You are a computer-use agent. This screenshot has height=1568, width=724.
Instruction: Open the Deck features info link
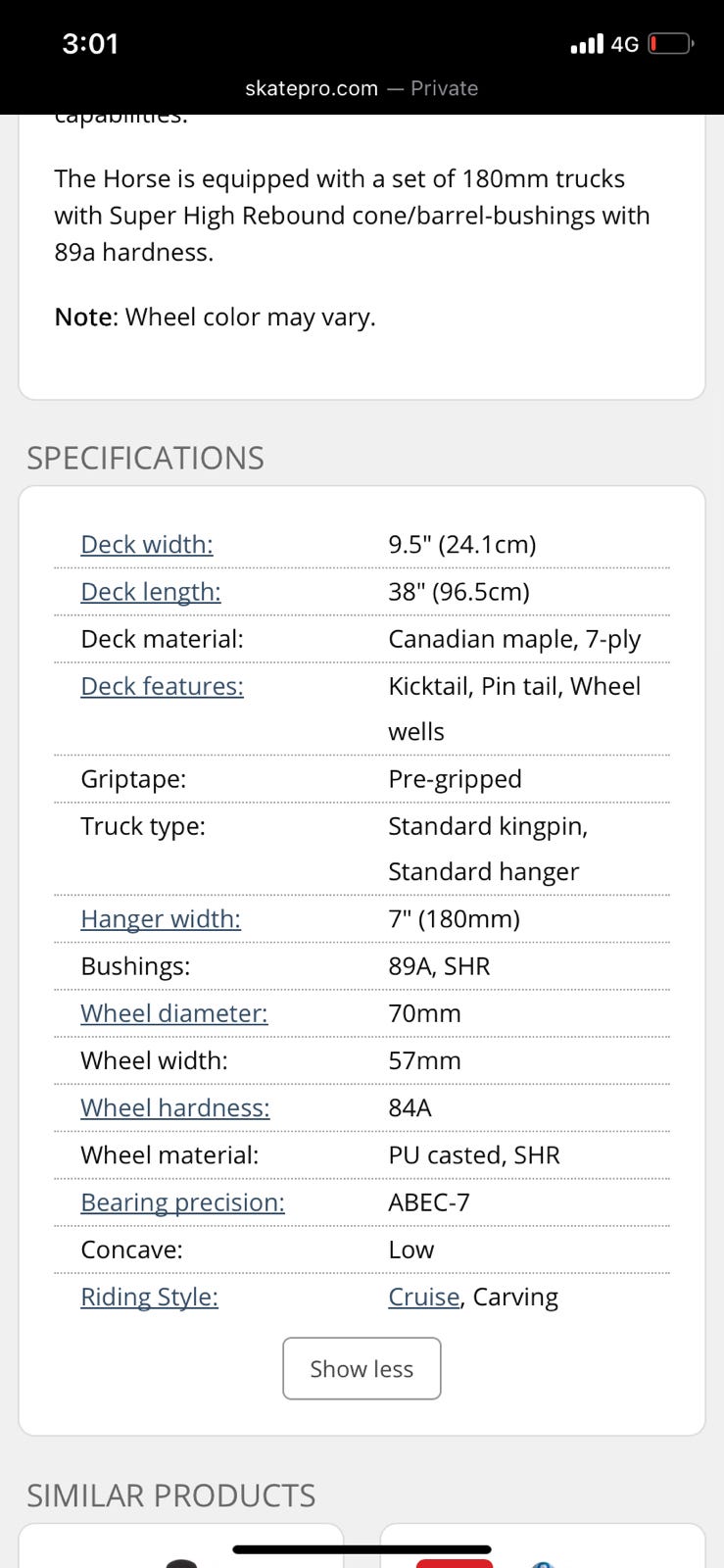tap(162, 686)
